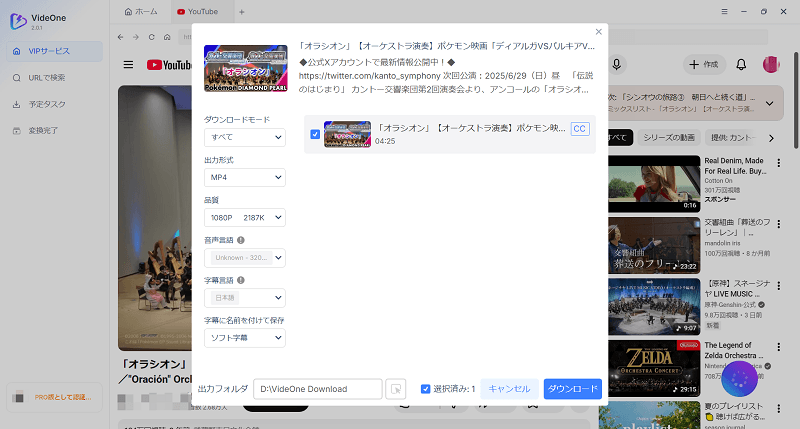Open the ソフト字幕 subtitle save dropdown

pyautogui.click(x=245, y=338)
